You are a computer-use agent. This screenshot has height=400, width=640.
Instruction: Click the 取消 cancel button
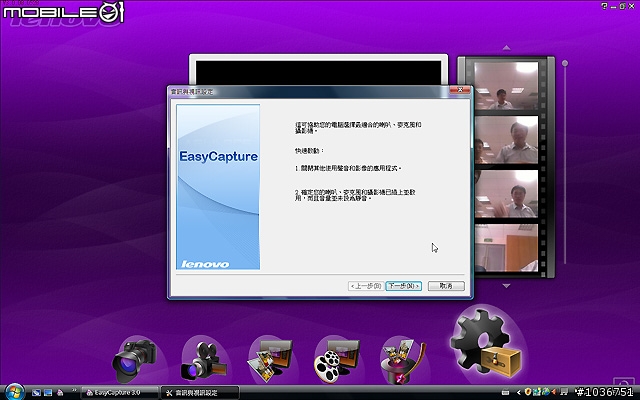click(x=446, y=286)
